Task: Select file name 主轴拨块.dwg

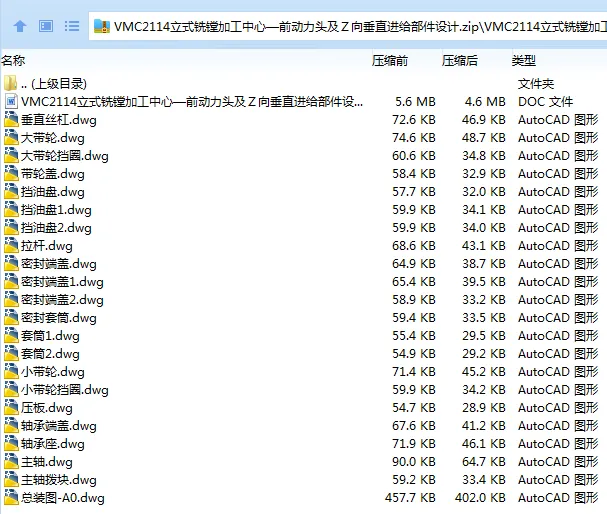Action: coord(59,480)
